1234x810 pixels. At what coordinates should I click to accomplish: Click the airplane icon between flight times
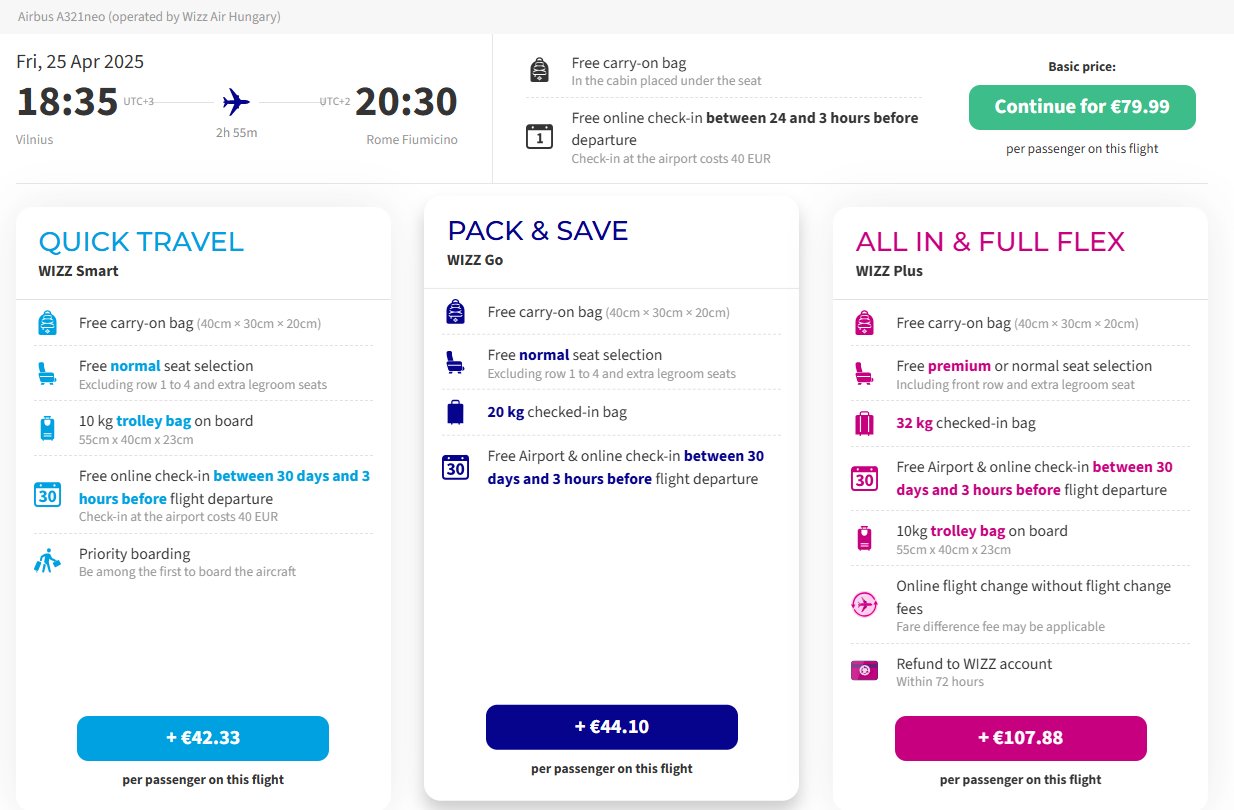[x=237, y=102]
